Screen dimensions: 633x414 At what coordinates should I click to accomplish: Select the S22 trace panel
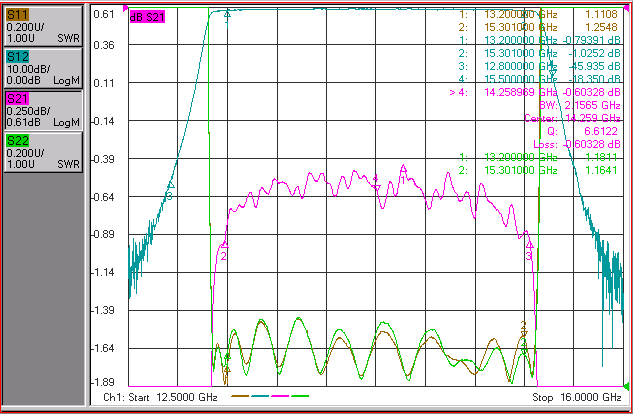pyautogui.click(x=43, y=152)
